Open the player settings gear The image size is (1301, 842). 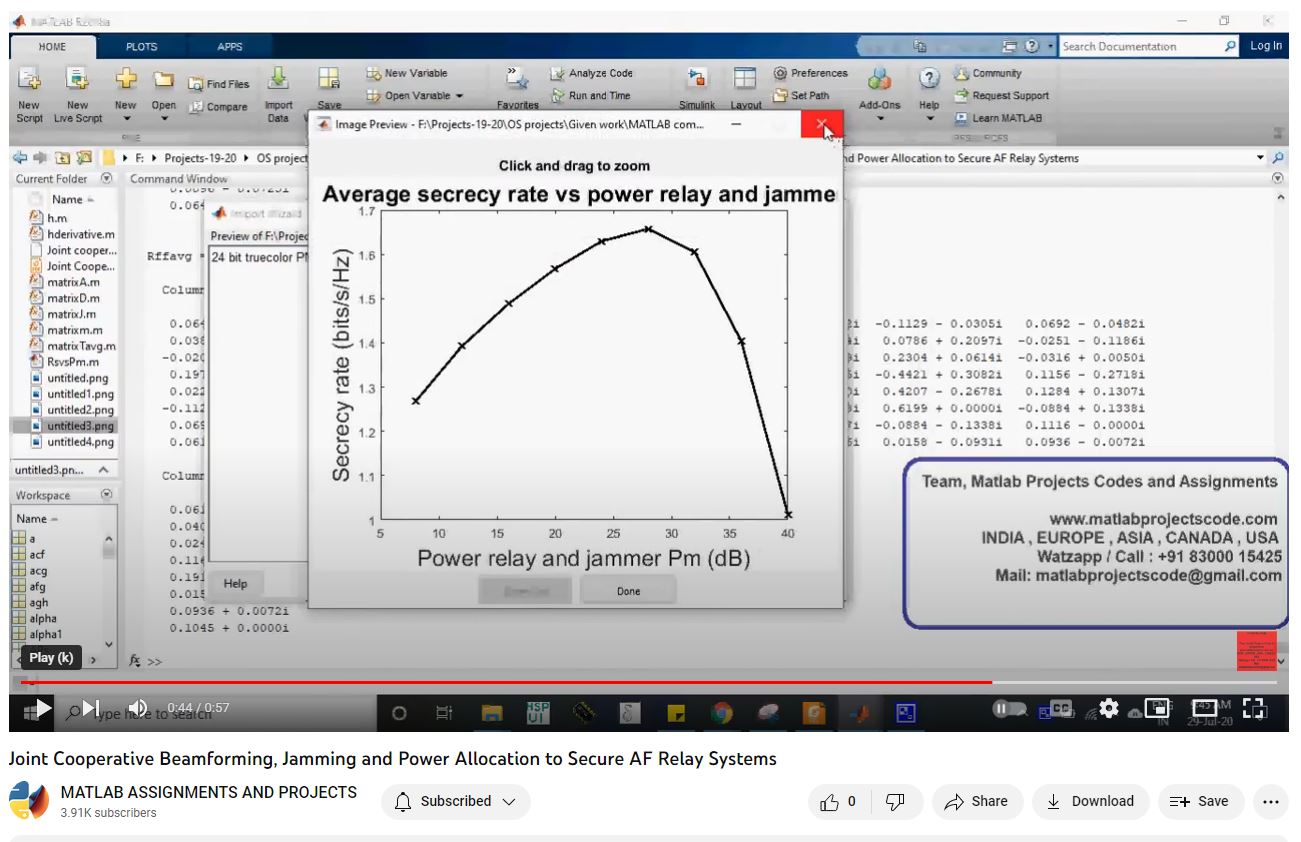pyautogui.click(x=1108, y=708)
